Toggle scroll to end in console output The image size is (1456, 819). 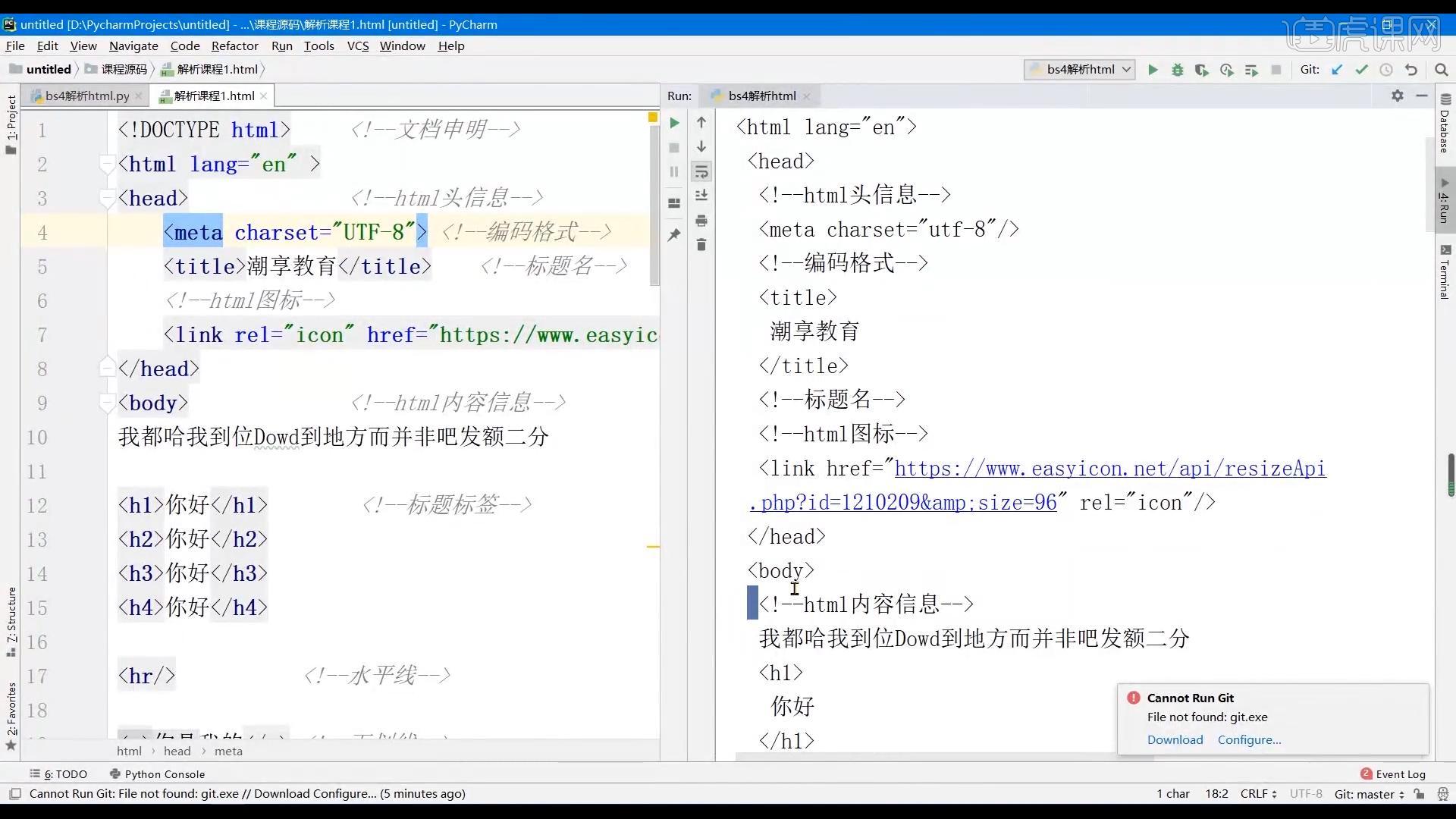[701, 195]
